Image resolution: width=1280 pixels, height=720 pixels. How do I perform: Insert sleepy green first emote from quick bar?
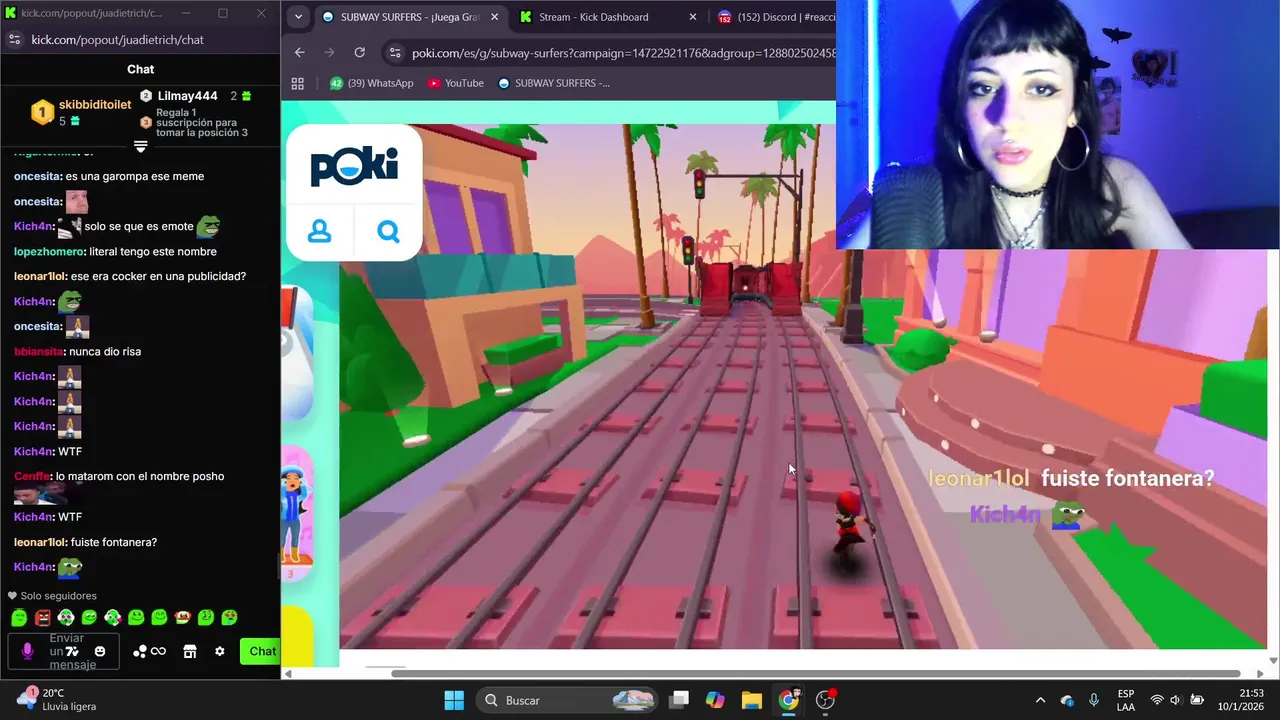[x=19, y=618]
